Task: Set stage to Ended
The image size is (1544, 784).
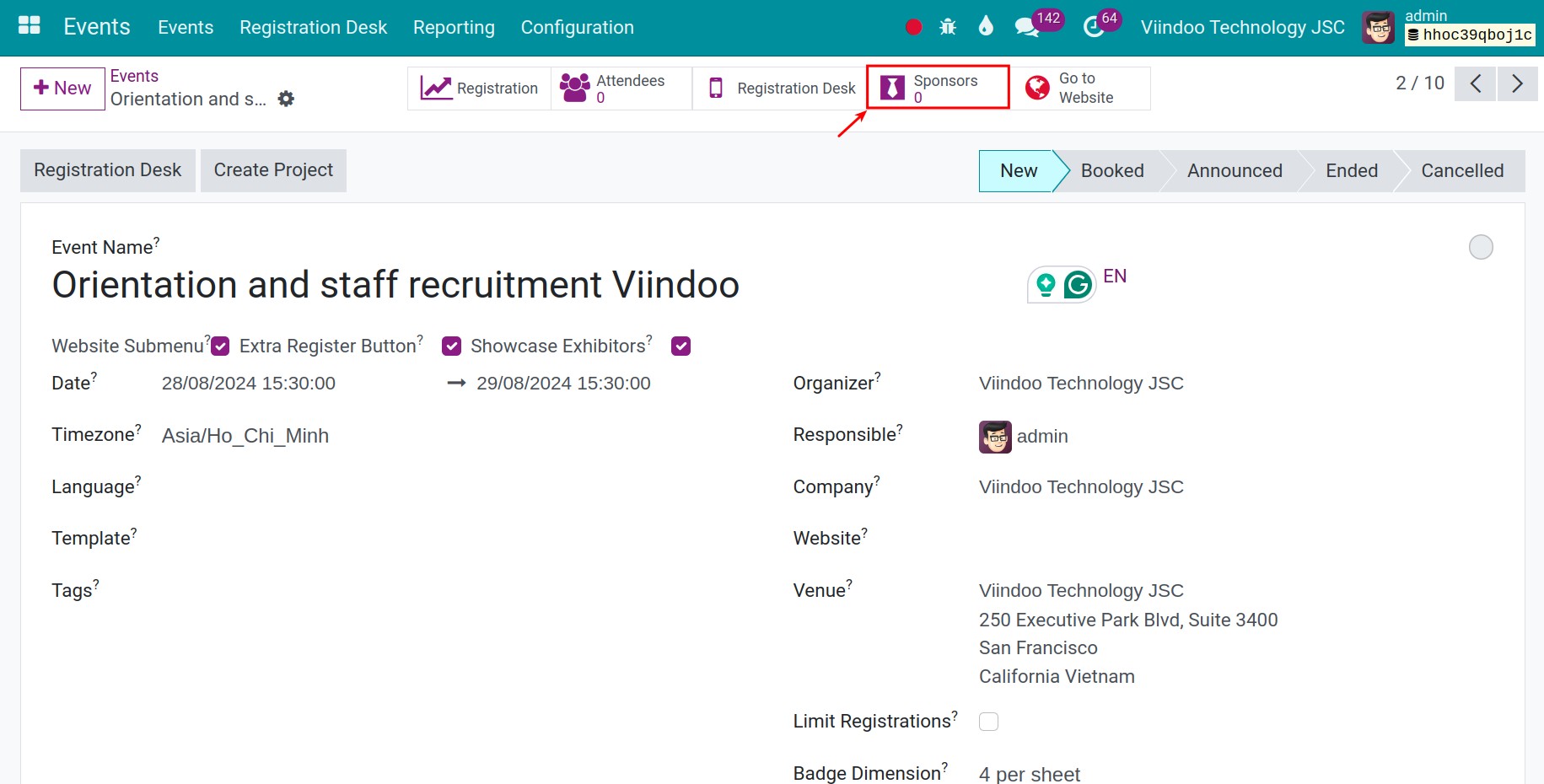Action: [1351, 171]
